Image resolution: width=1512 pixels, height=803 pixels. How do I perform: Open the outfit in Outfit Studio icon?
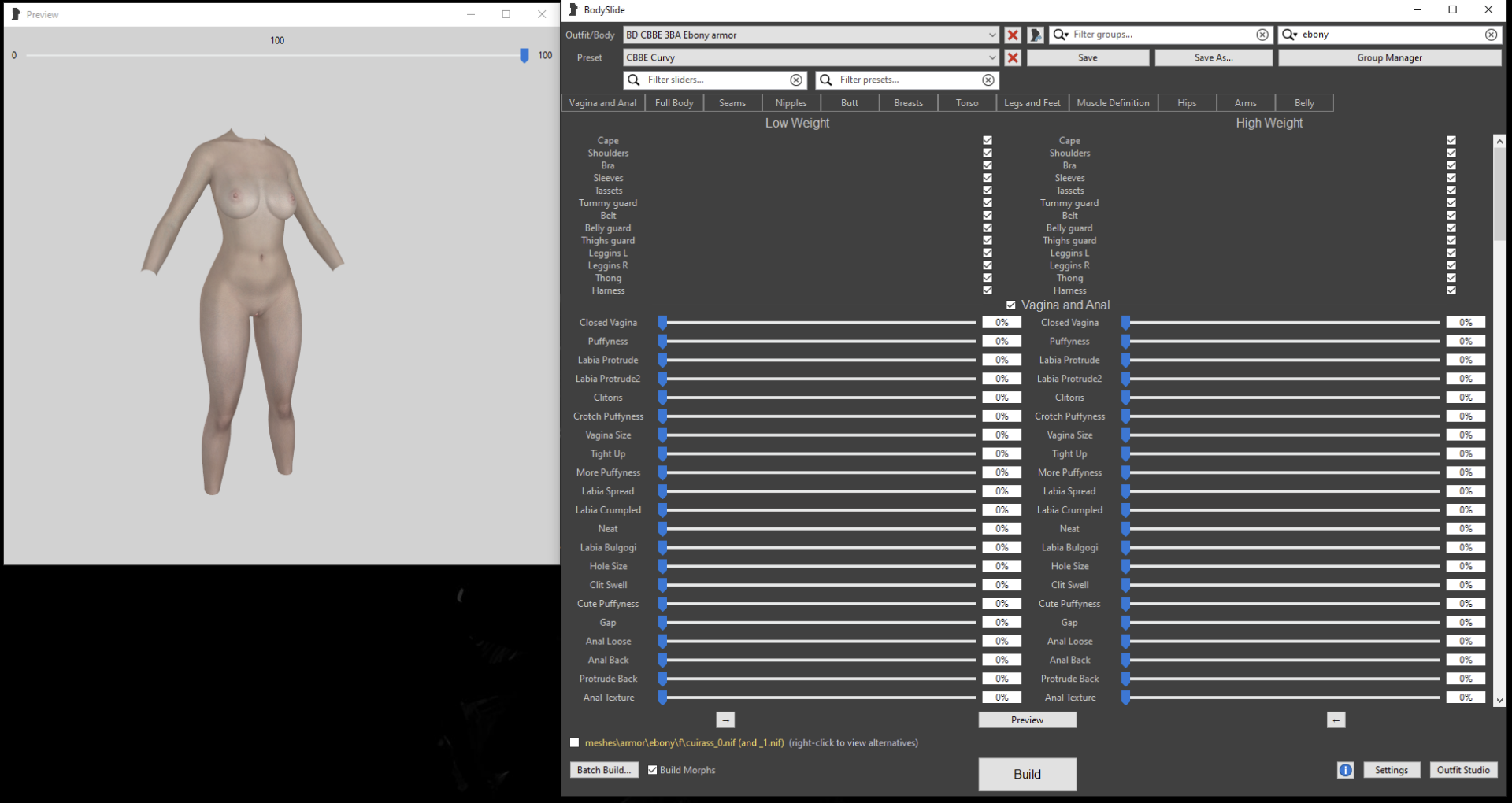point(1036,35)
